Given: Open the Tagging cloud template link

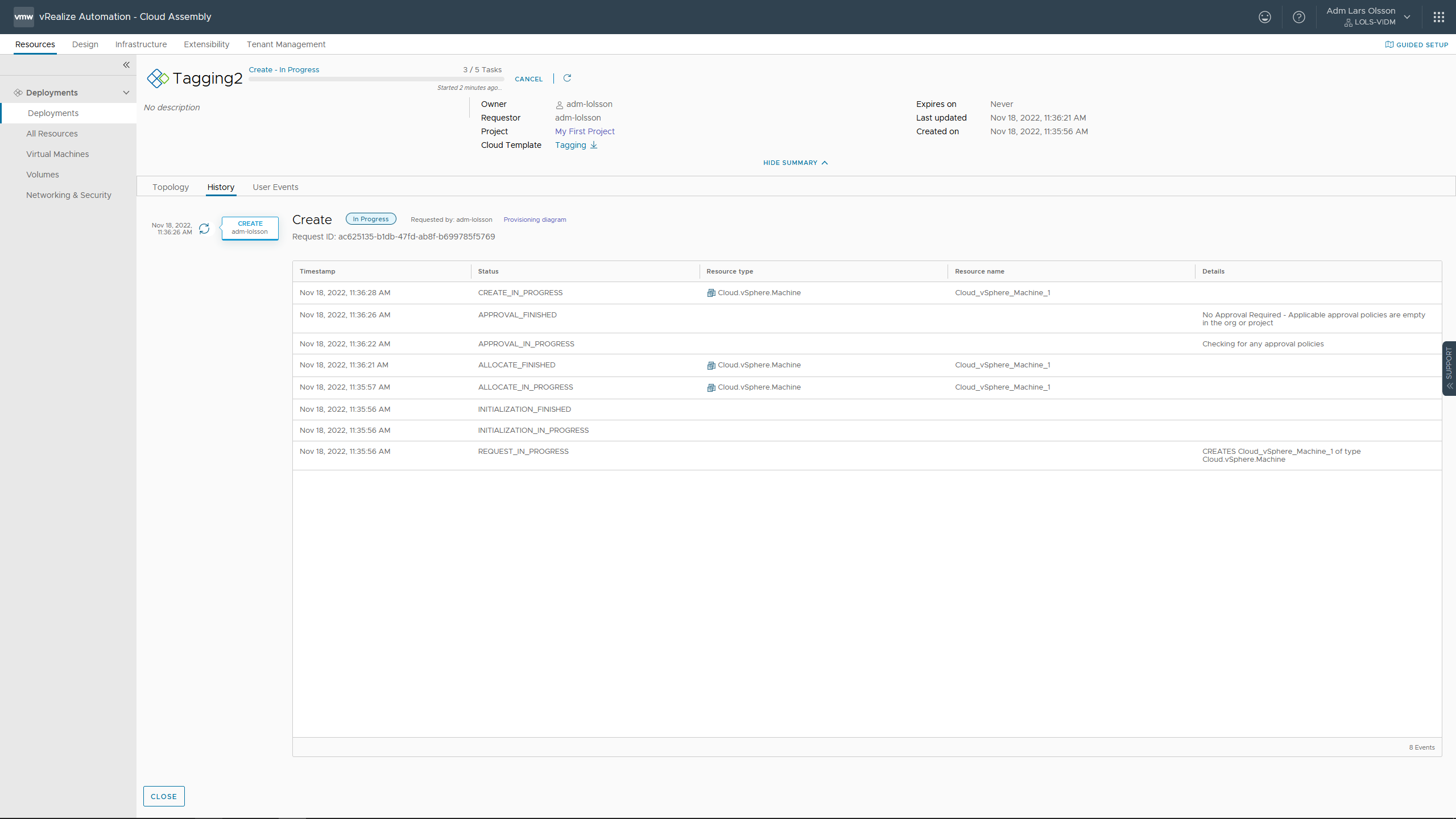Looking at the screenshot, I should coord(570,145).
